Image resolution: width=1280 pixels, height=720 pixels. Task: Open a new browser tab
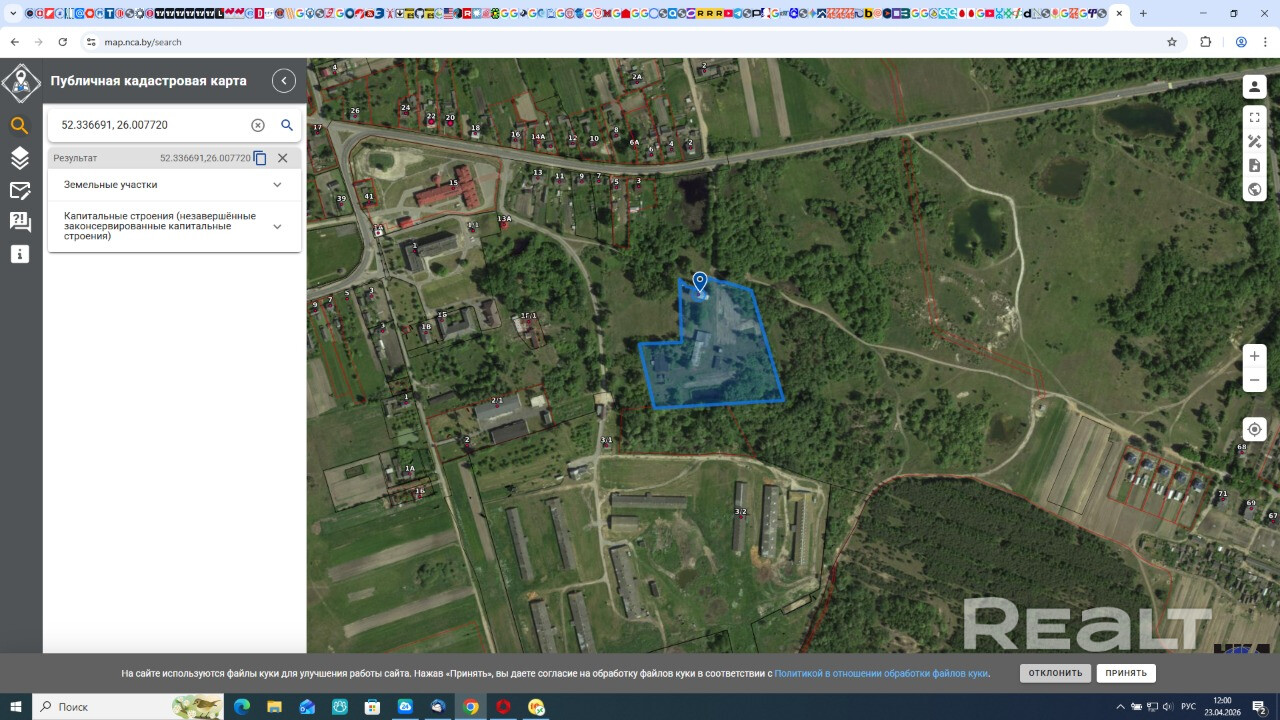(1143, 14)
